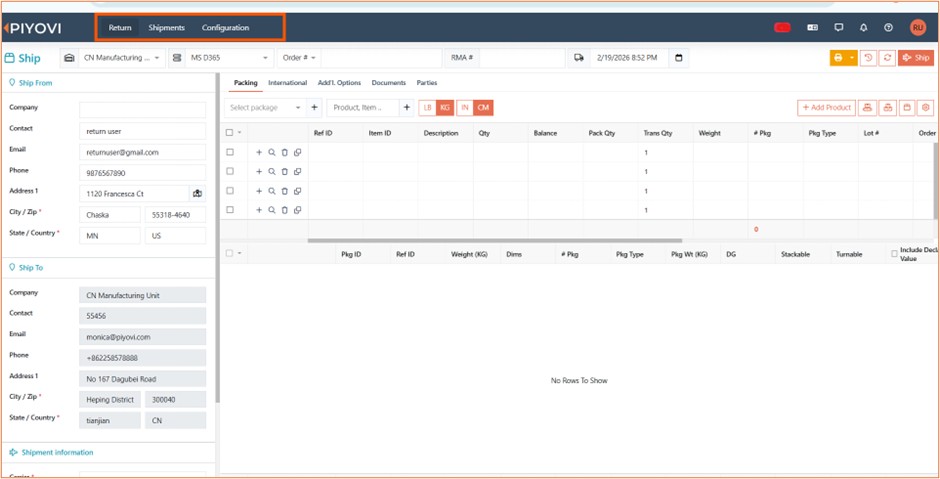Select the Packing tab
This screenshot has width=940, height=479.
(246, 83)
